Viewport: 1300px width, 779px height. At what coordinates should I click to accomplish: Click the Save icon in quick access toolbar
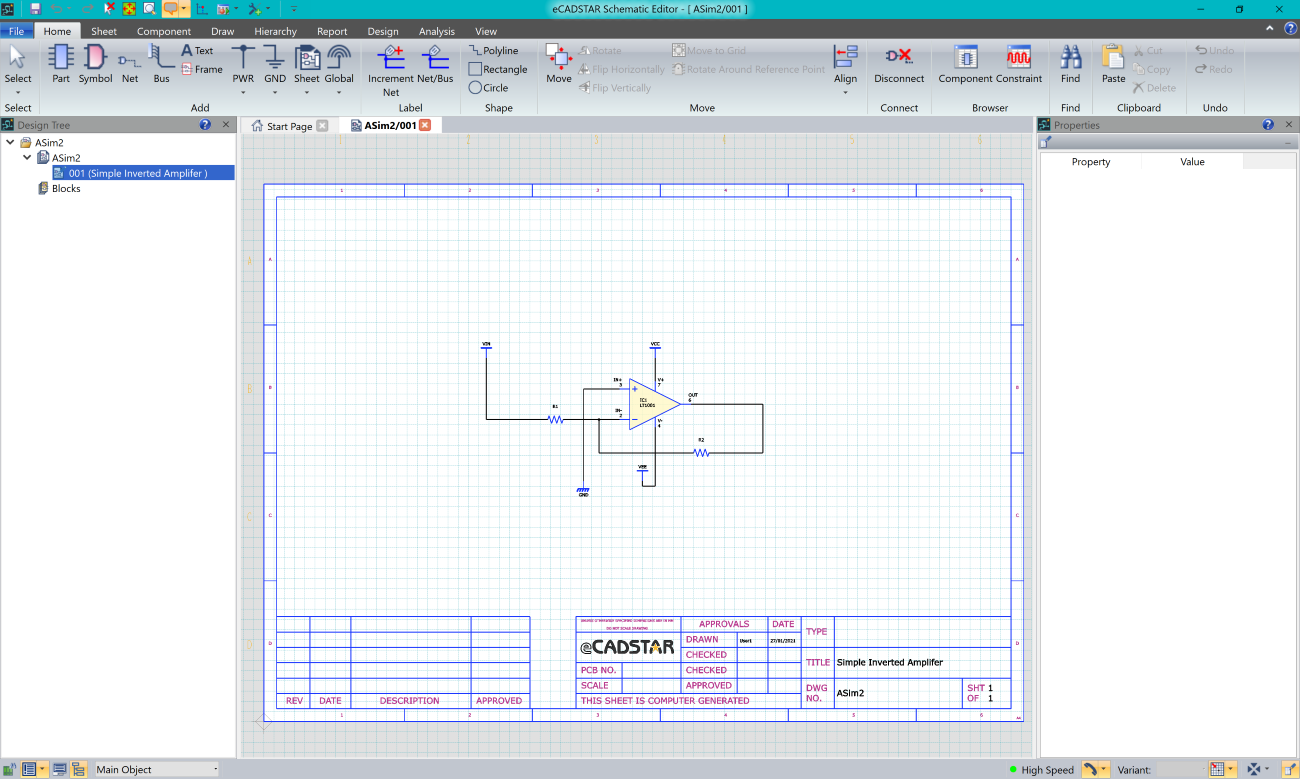tap(36, 9)
